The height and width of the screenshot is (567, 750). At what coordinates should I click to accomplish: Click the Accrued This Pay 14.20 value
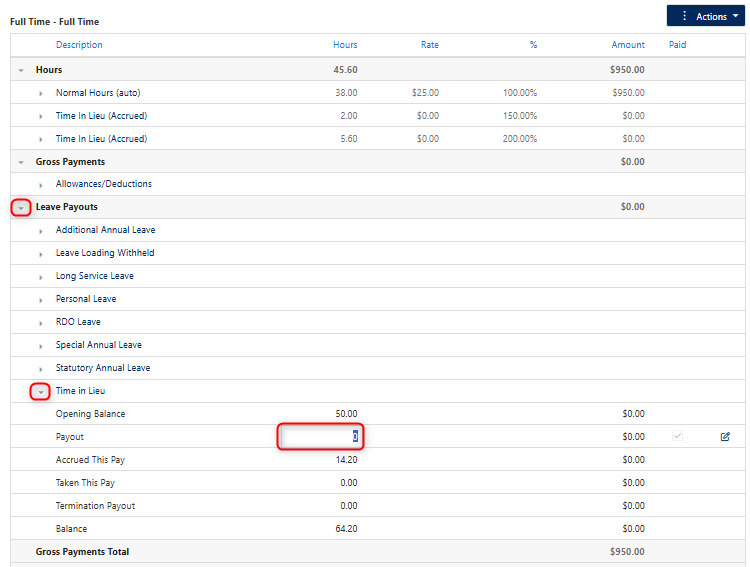click(x=346, y=459)
